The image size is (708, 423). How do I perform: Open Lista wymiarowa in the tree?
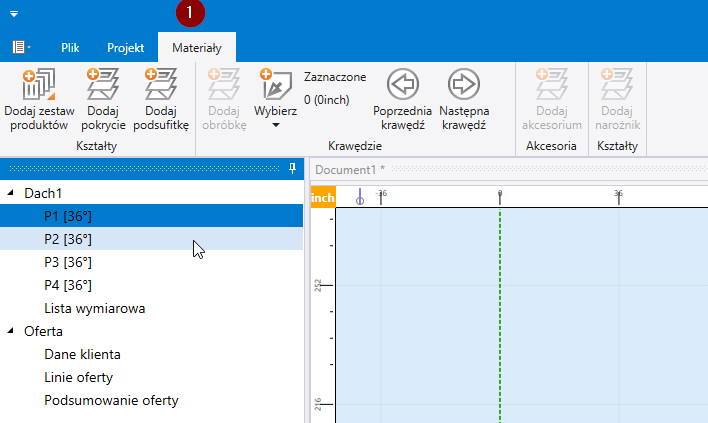(x=94, y=308)
